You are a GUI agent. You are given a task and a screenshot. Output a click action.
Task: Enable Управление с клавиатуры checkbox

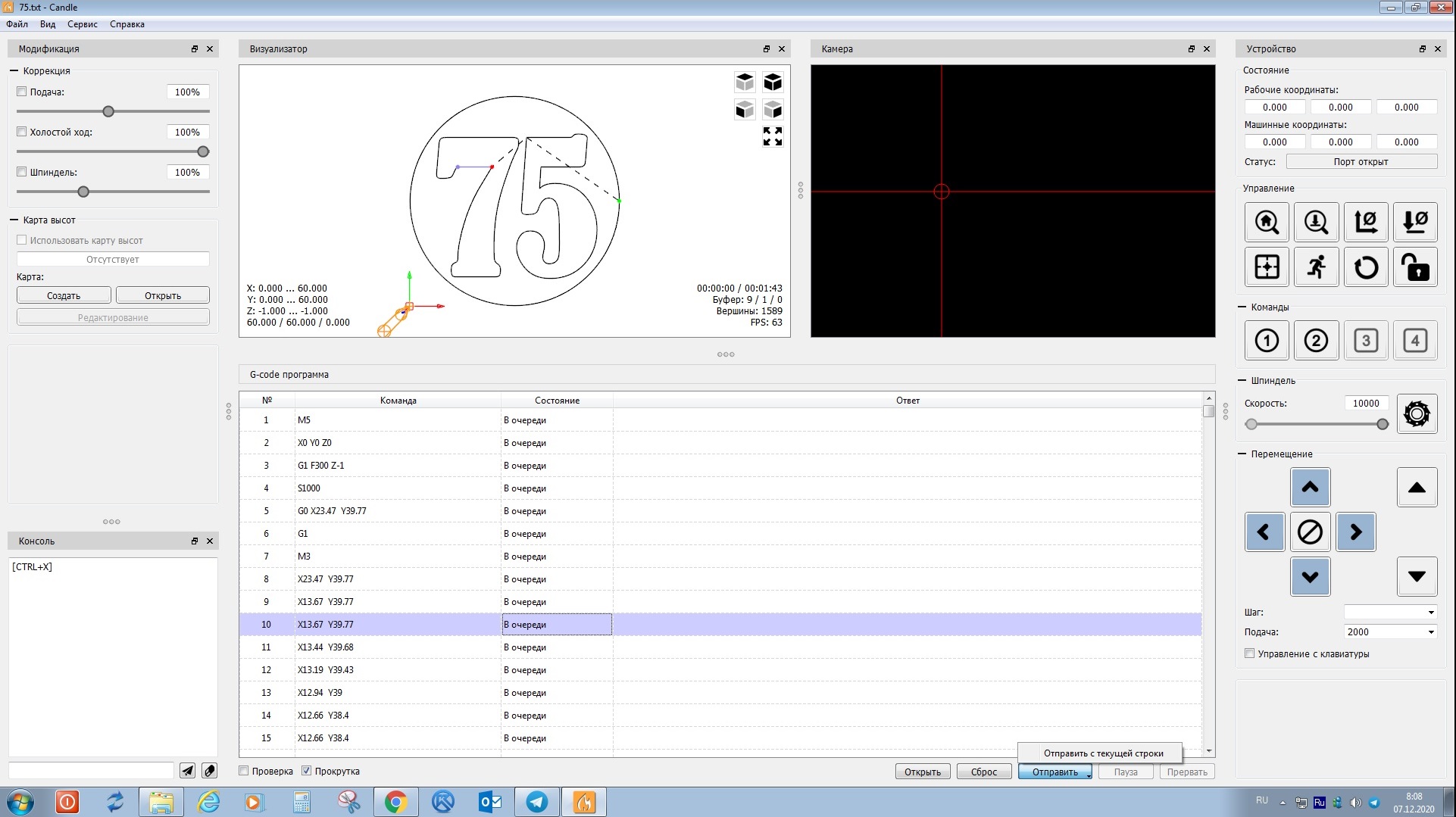tap(1250, 653)
